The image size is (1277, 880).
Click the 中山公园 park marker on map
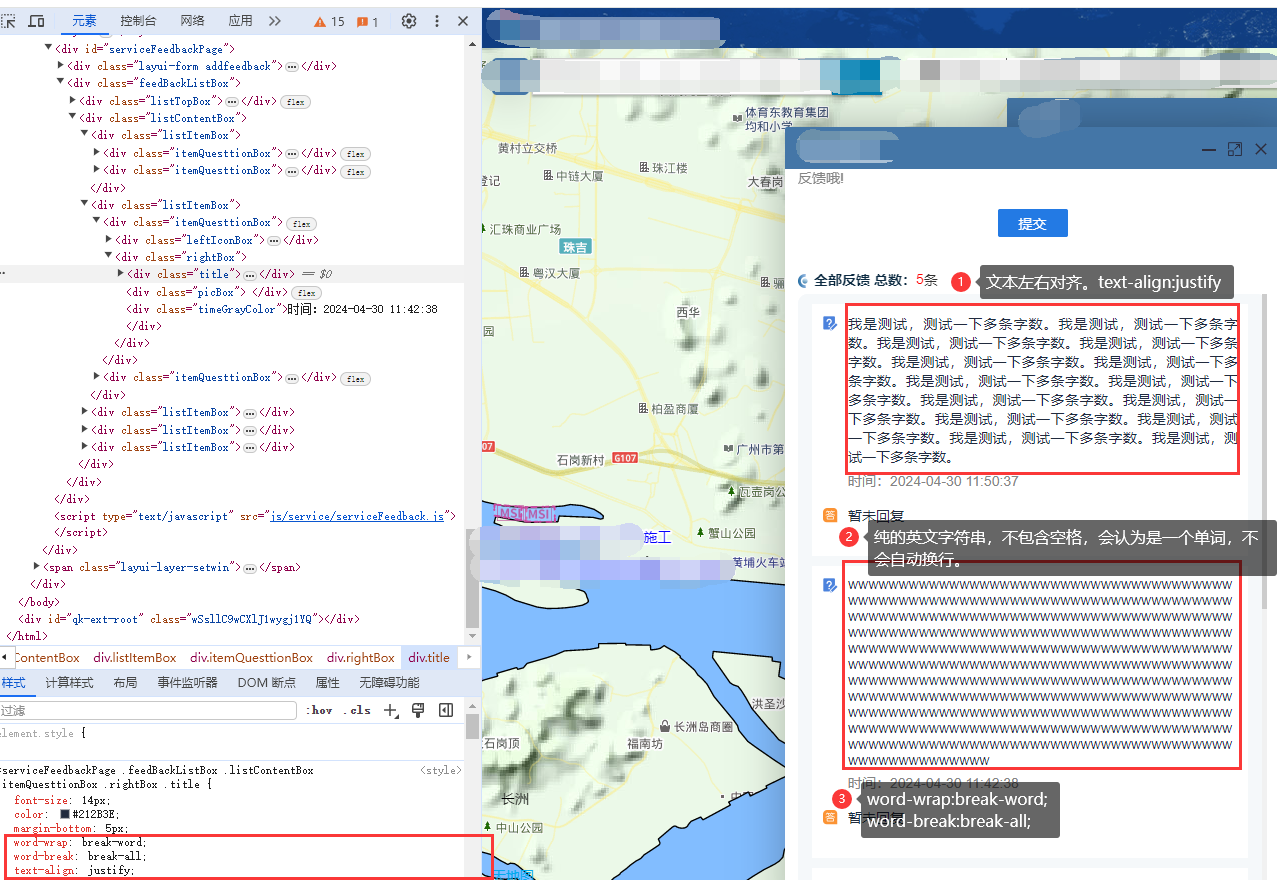point(516,828)
